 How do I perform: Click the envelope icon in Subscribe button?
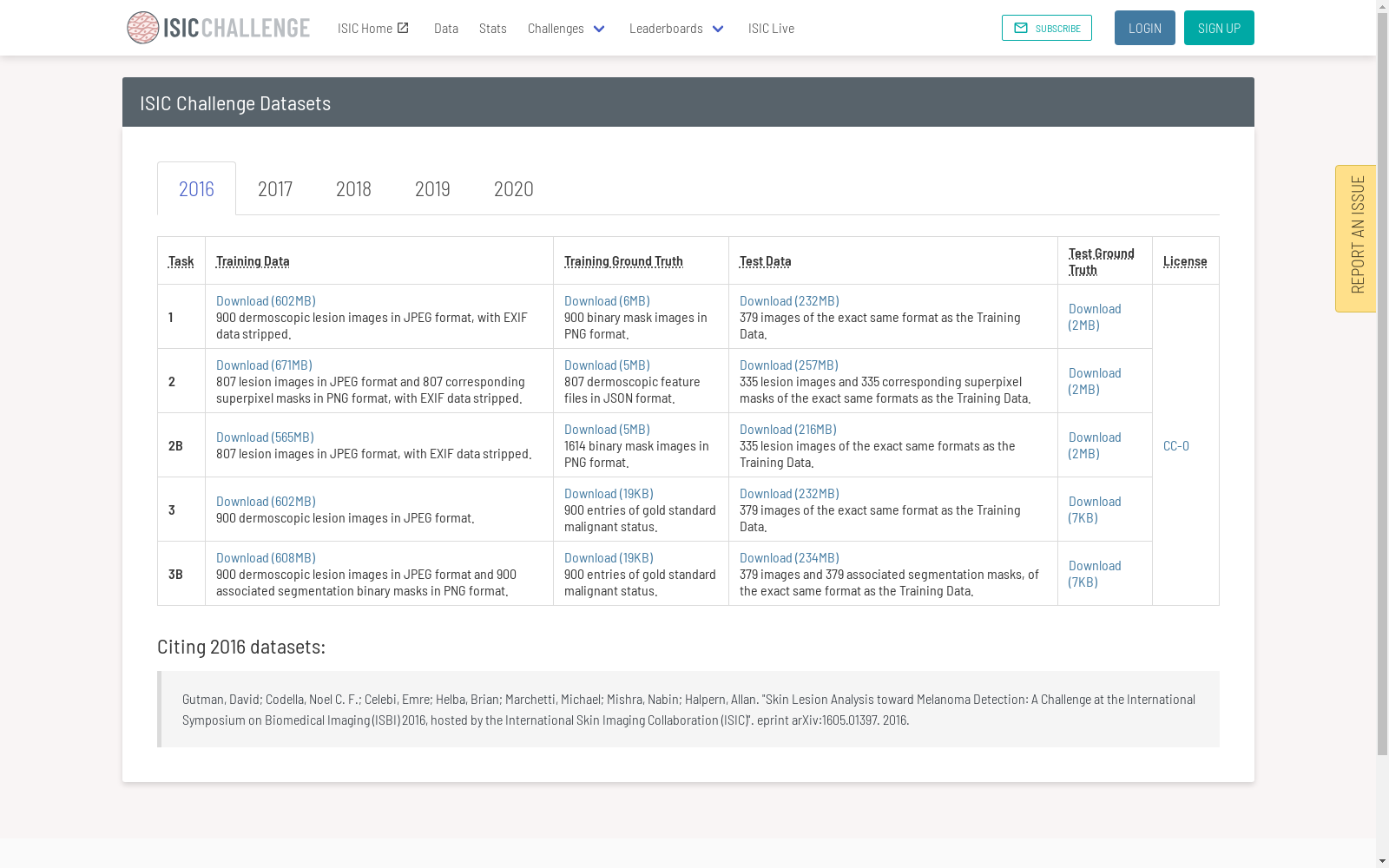click(x=1021, y=28)
